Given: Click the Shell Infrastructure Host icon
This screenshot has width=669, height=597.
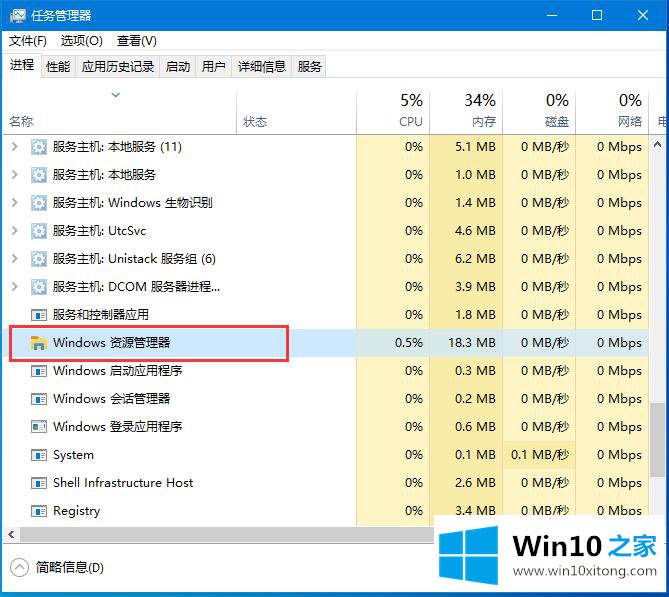Looking at the screenshot, I should [38, 483].
